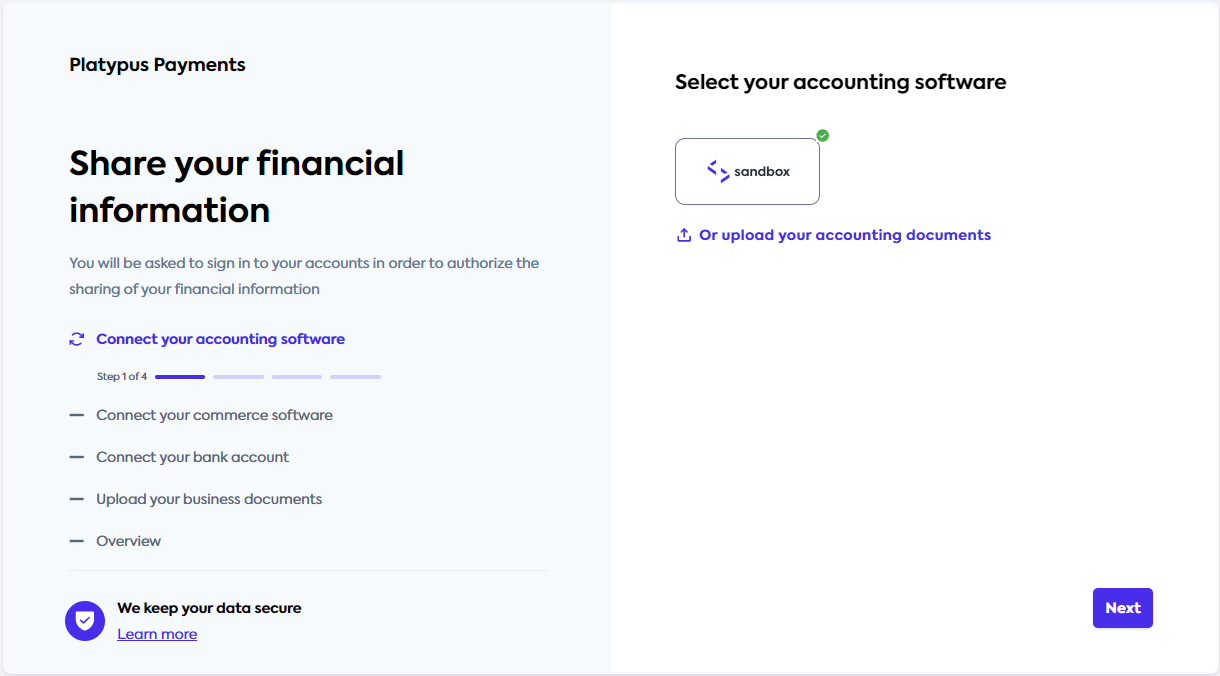The height and width of the screenshot is (676, 1220).
Task: Open the Learn more link
Action: click(157, 633)
